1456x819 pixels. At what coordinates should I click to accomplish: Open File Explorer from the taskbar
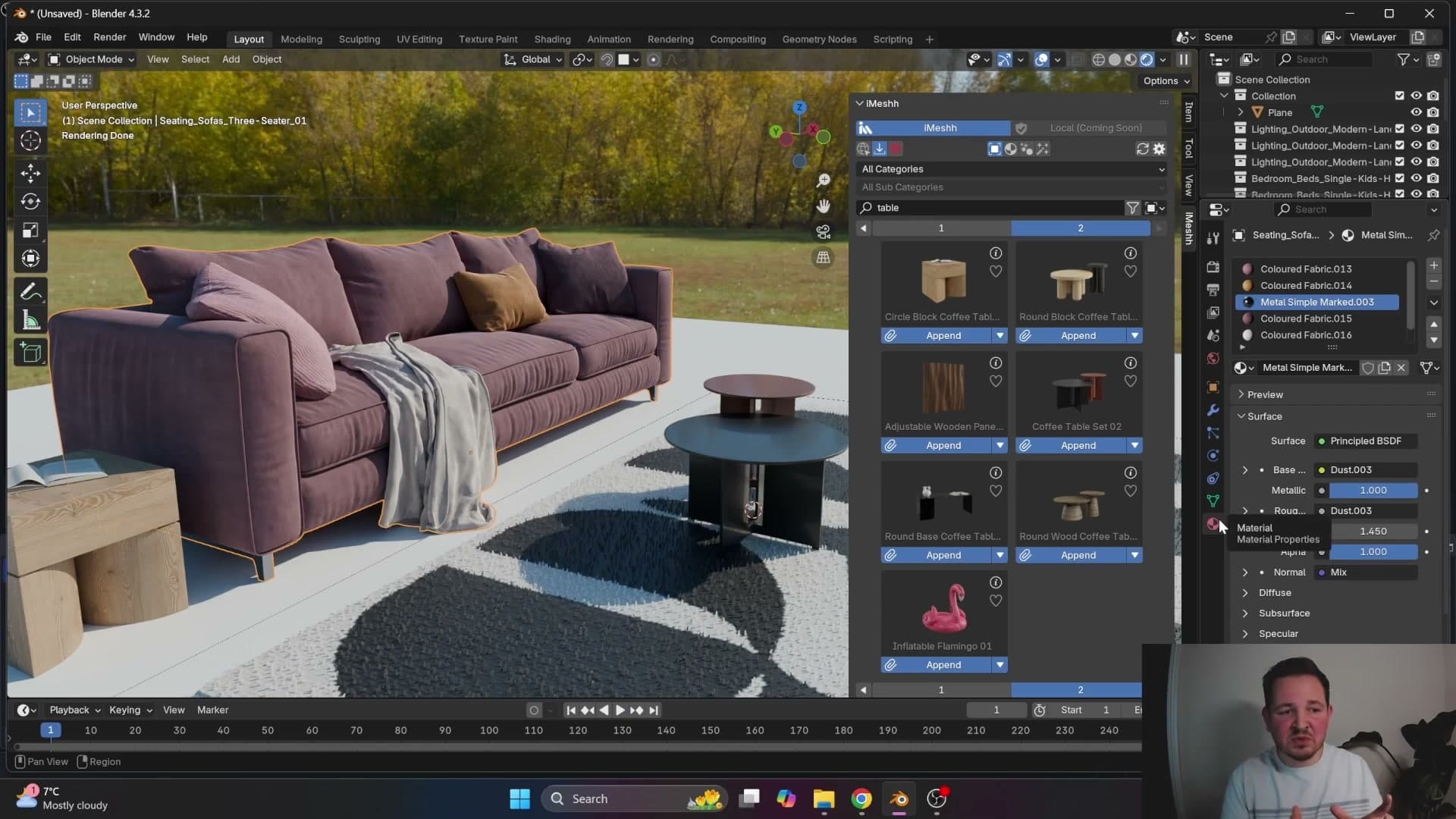824,799
